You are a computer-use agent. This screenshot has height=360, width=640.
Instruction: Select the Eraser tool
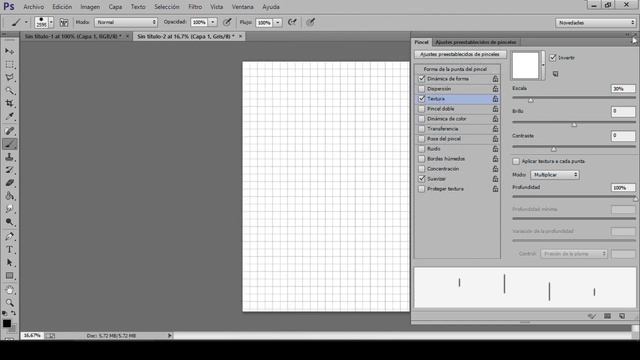coord(9,183)
